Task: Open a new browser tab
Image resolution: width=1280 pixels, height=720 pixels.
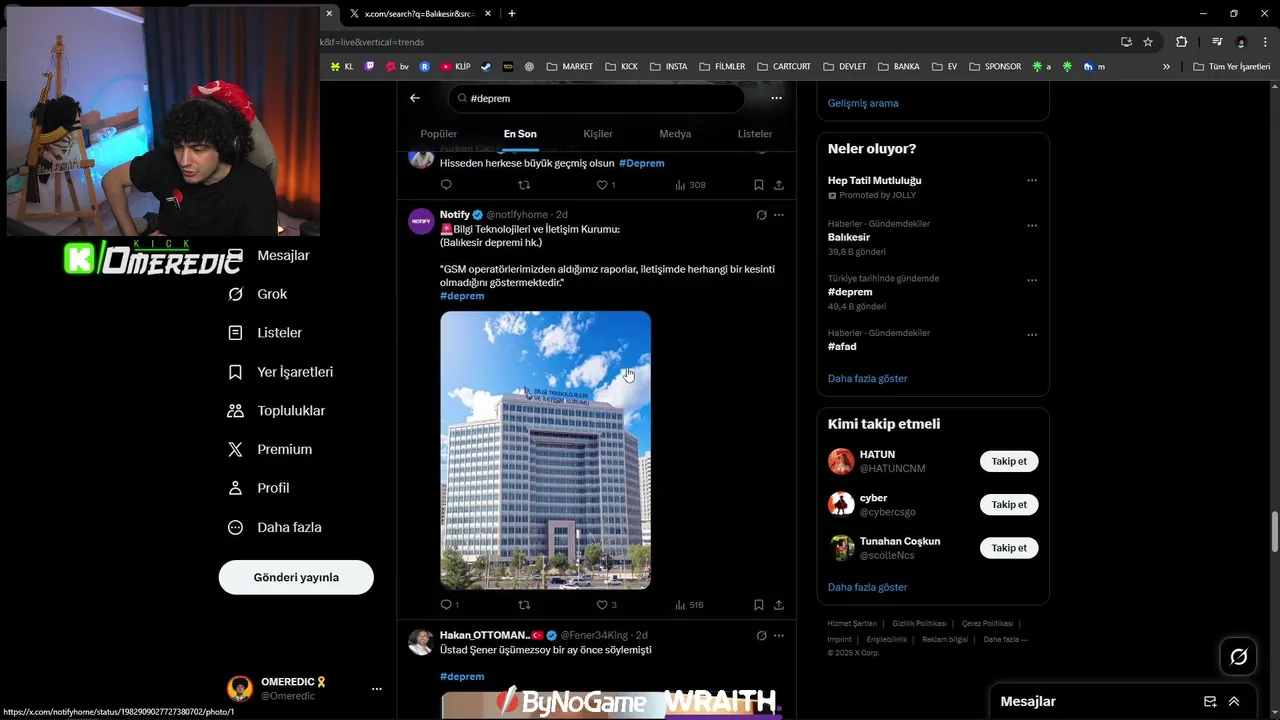Action: 512,14
